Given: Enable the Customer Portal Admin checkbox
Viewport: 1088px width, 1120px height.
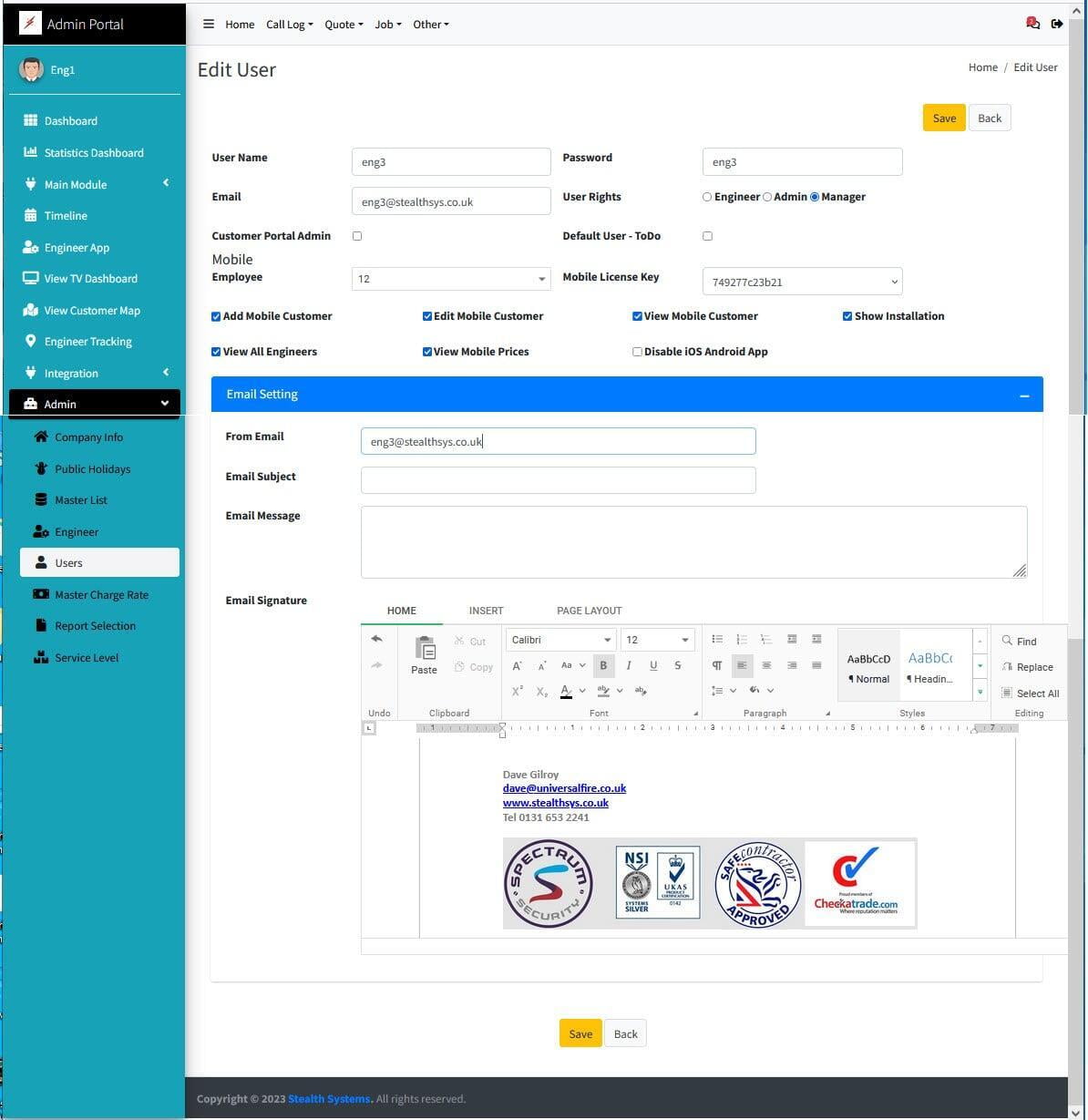Looking at the screenshot, I should 357,236.
